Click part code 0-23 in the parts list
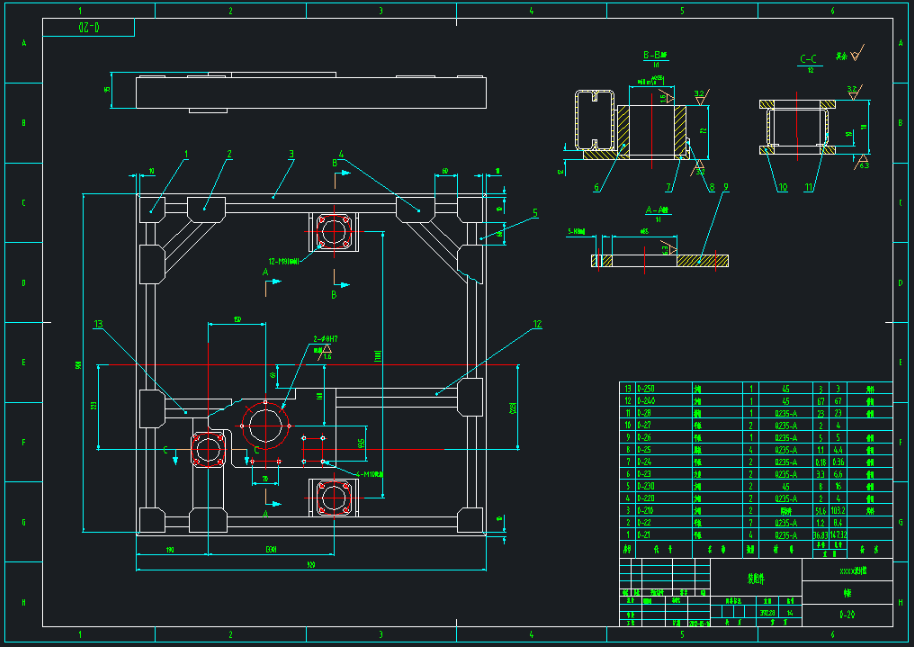 coord(644,474)
